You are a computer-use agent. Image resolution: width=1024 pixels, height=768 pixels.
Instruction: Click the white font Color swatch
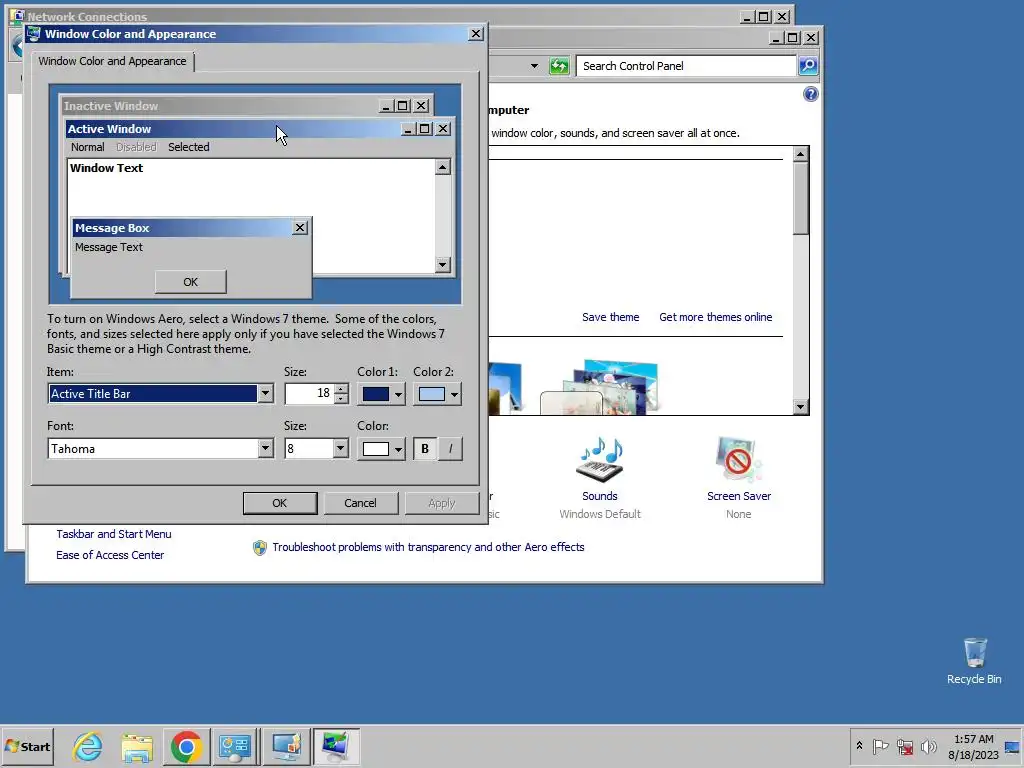point(376,449)
